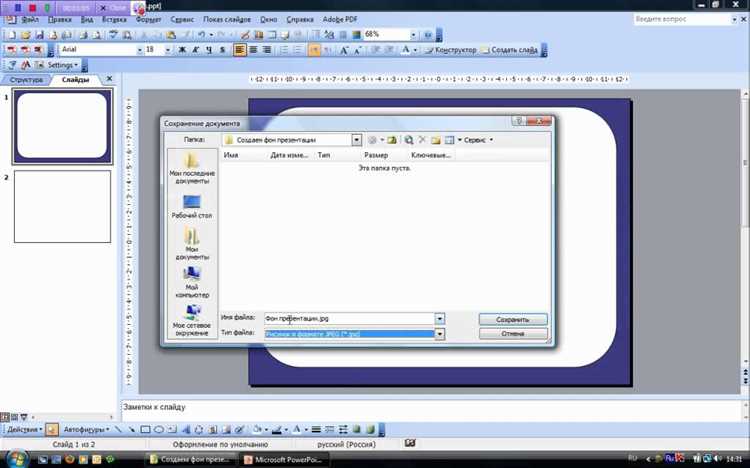The height and width of the screenshot is (468, 750).
Task: Click the Создать слайд button
Action: point(509,50)
